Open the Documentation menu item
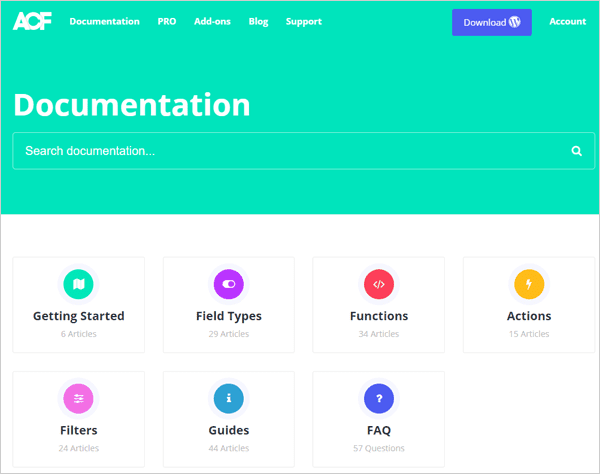Viewport: 600px width, 474px height. [x=104, y=21]
